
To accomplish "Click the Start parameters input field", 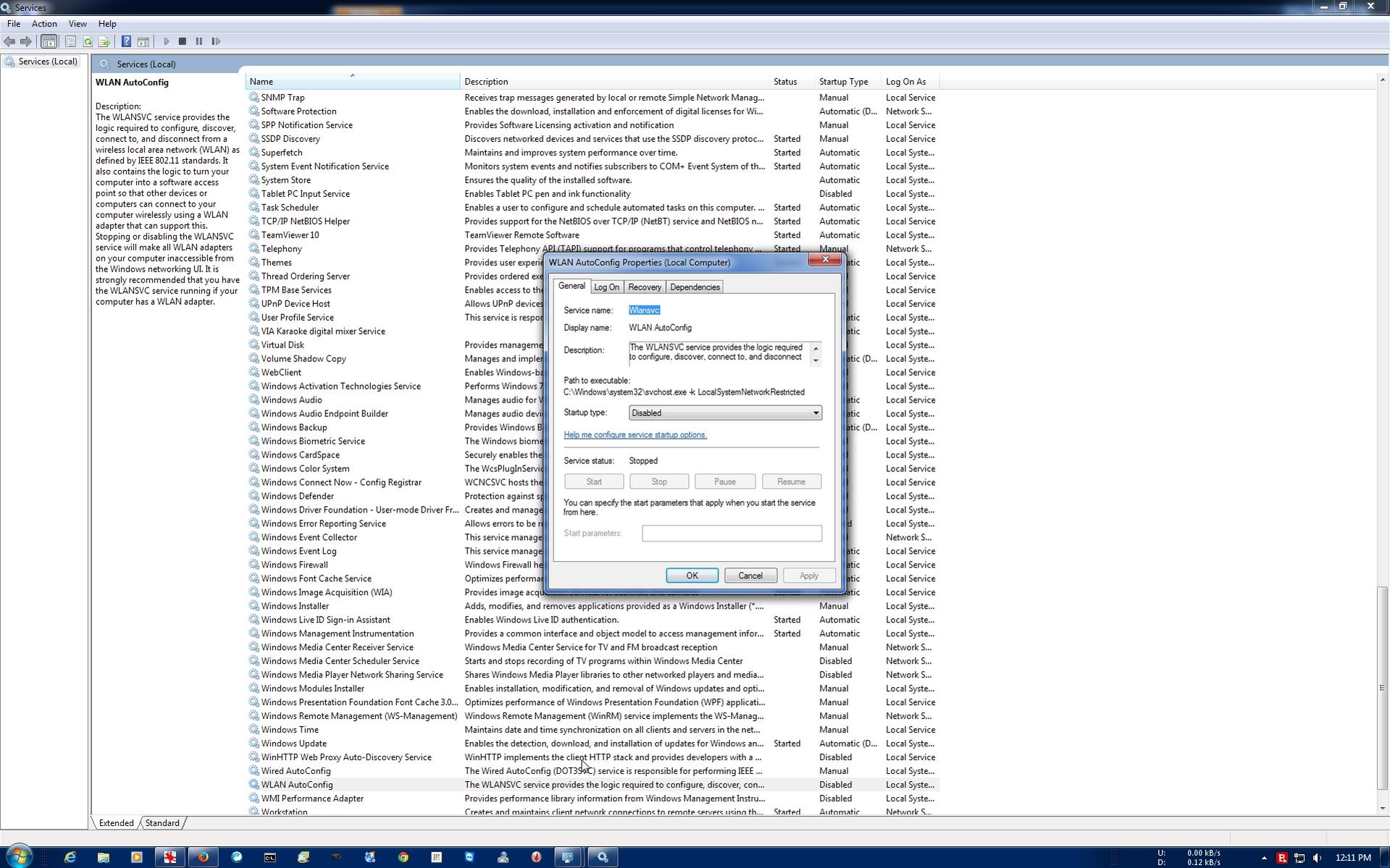I will pos(732,534).
